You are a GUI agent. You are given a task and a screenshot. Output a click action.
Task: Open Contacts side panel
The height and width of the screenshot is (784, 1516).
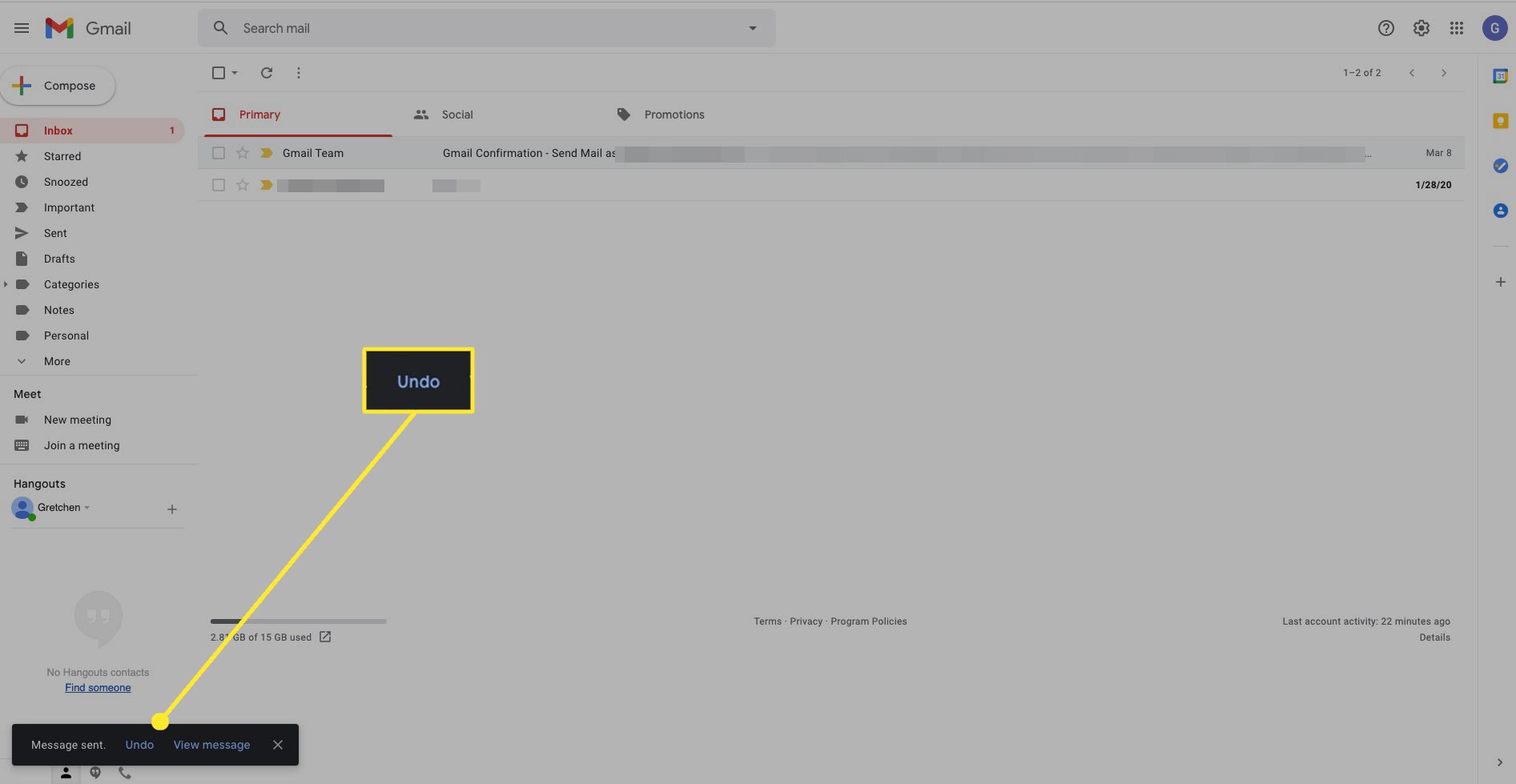pyautogui.click(x=1500, y=211)
